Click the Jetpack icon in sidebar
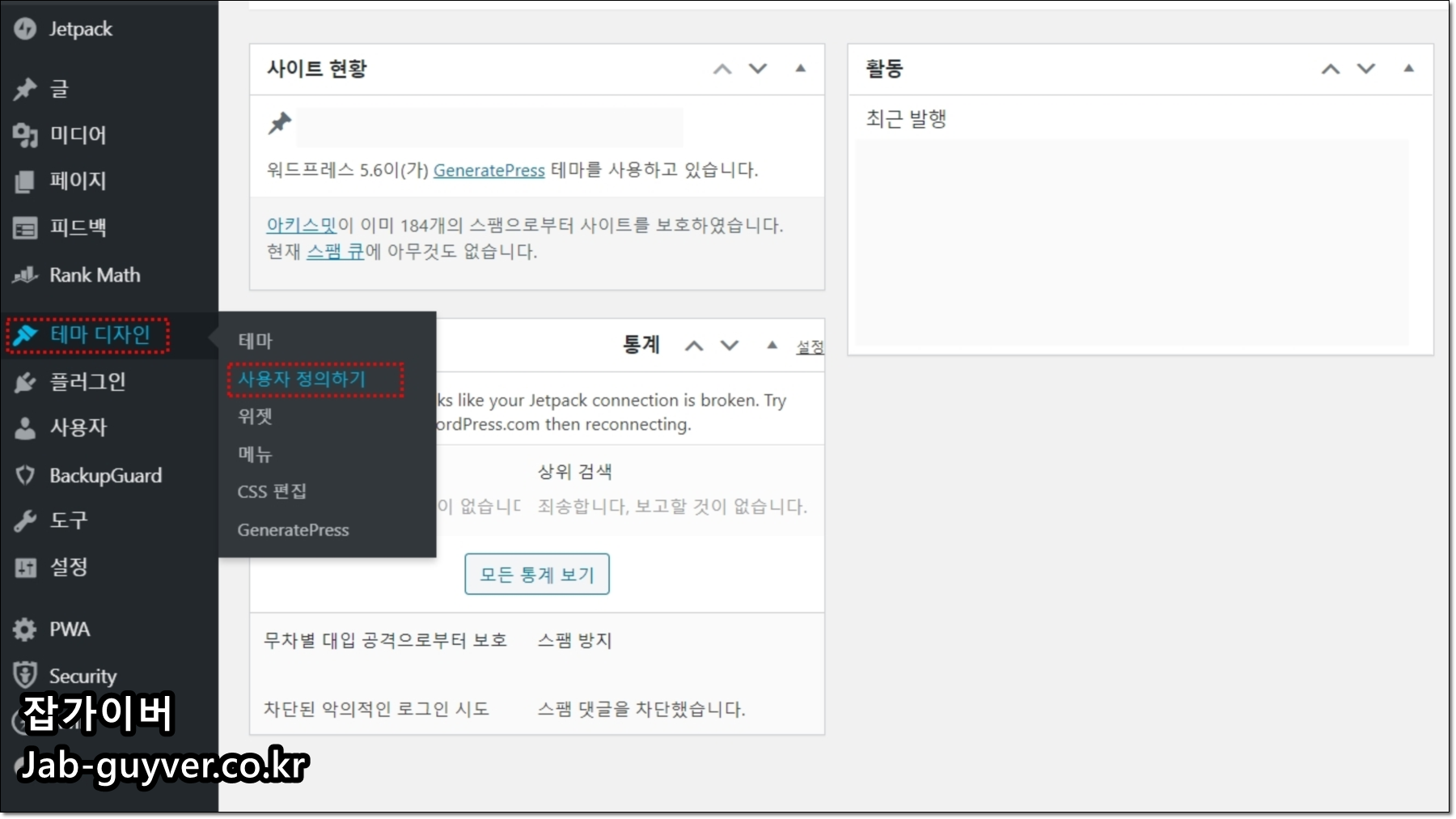The width and height of the screenshot is (1456, 819). pyautogui.click(x=25, y=28)
